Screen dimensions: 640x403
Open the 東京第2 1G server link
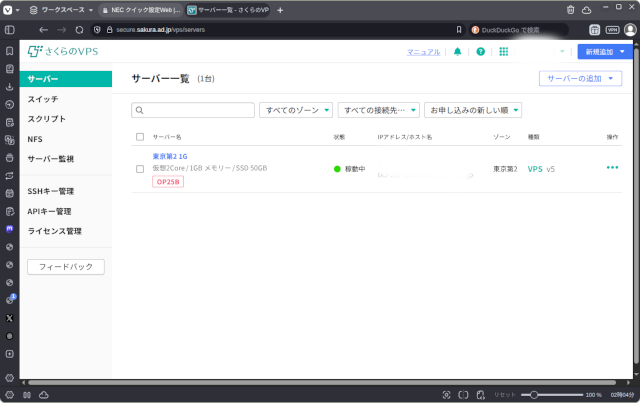point(170,156)
